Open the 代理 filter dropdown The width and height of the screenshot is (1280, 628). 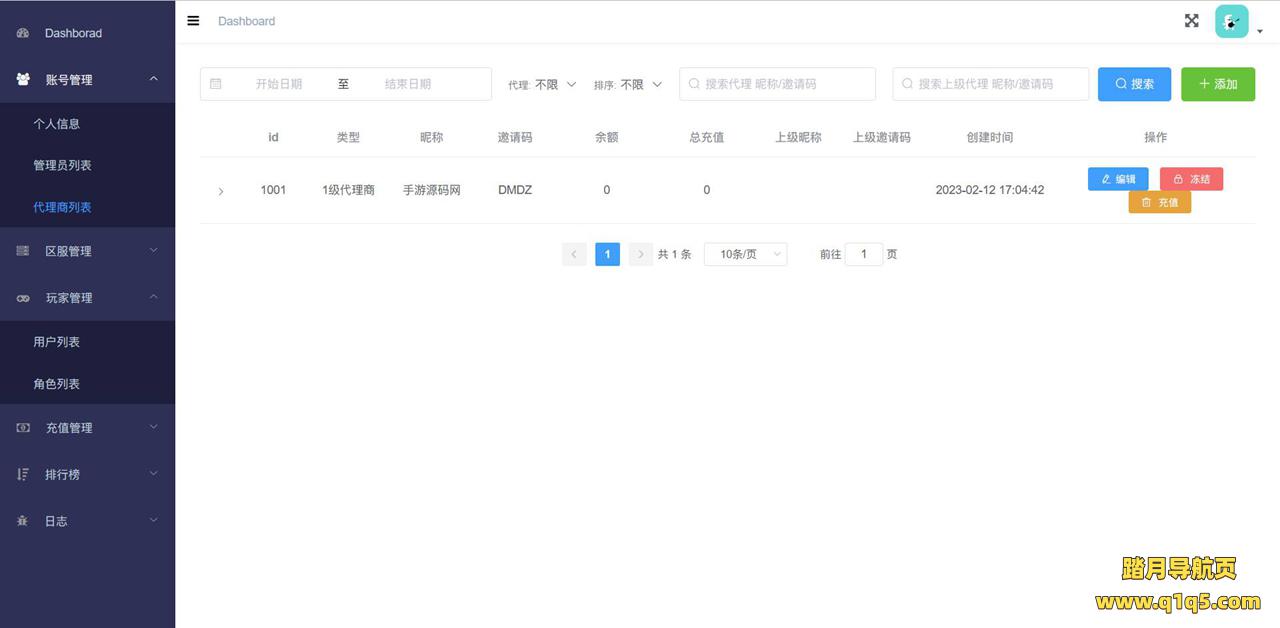pyautogui.click(x=556, y=85)
